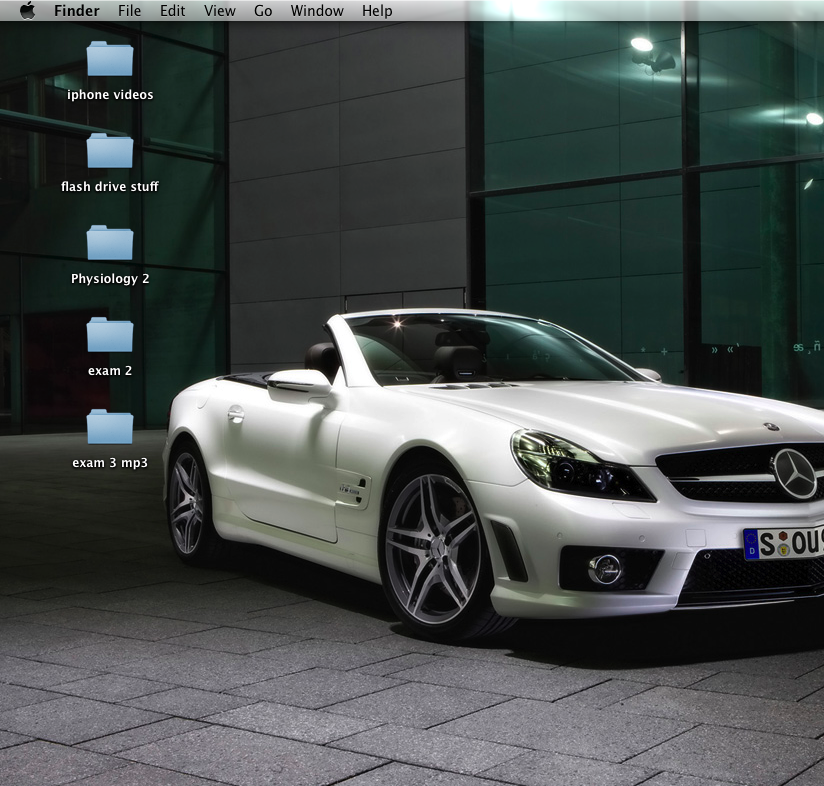824x786 pixels.
Task: Click the "exam 3 mp3" folder name label
Action: [110, 463]
